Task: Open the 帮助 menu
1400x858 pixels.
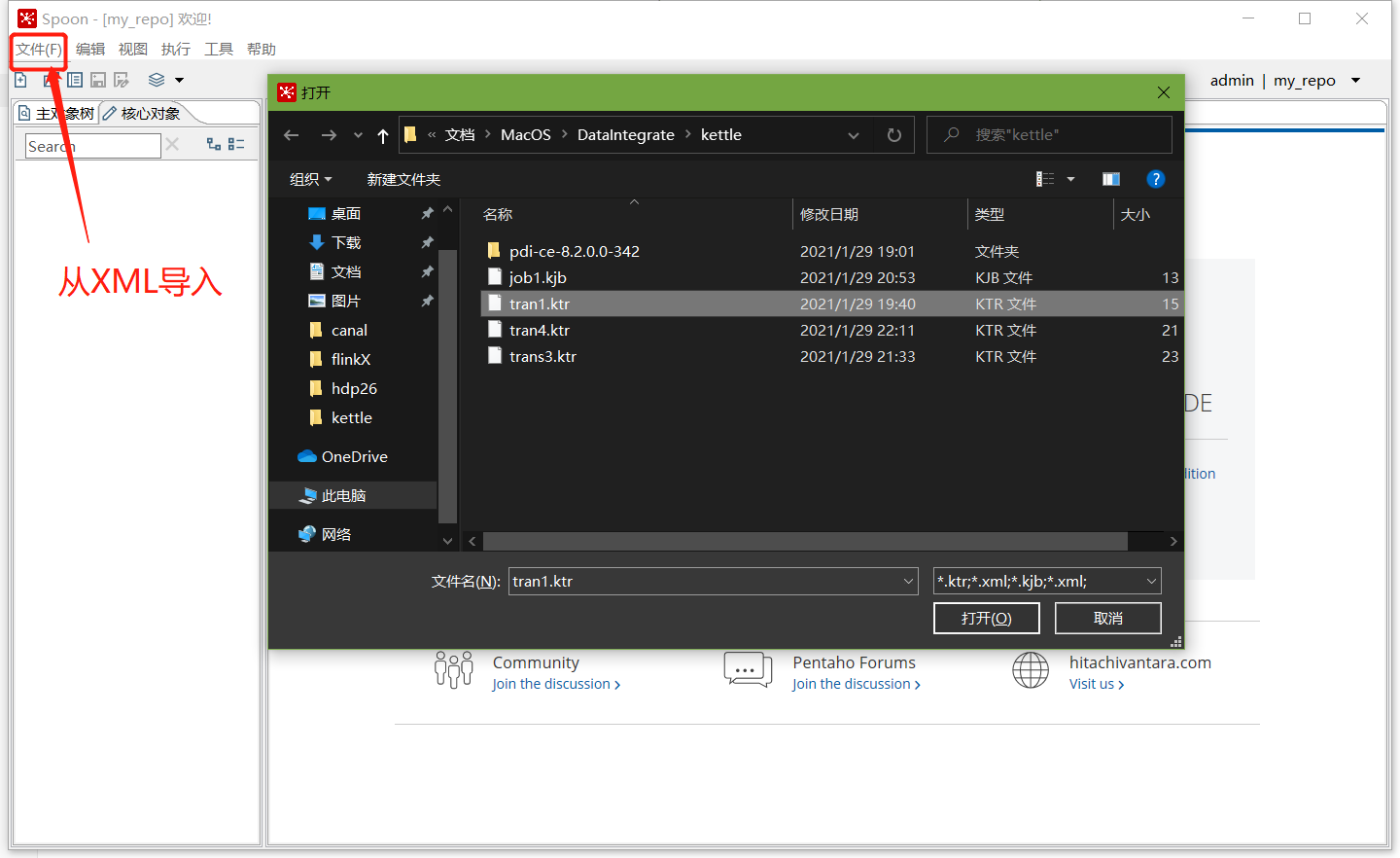Action: pyautogui.click(x=262, y=50)
